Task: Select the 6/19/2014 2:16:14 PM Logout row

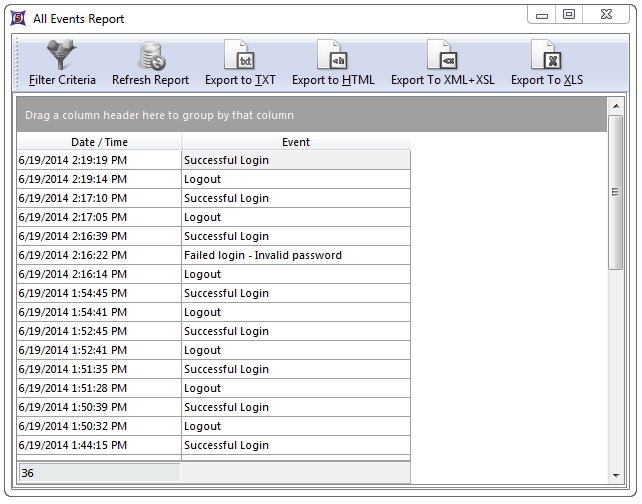Action: 203,274
